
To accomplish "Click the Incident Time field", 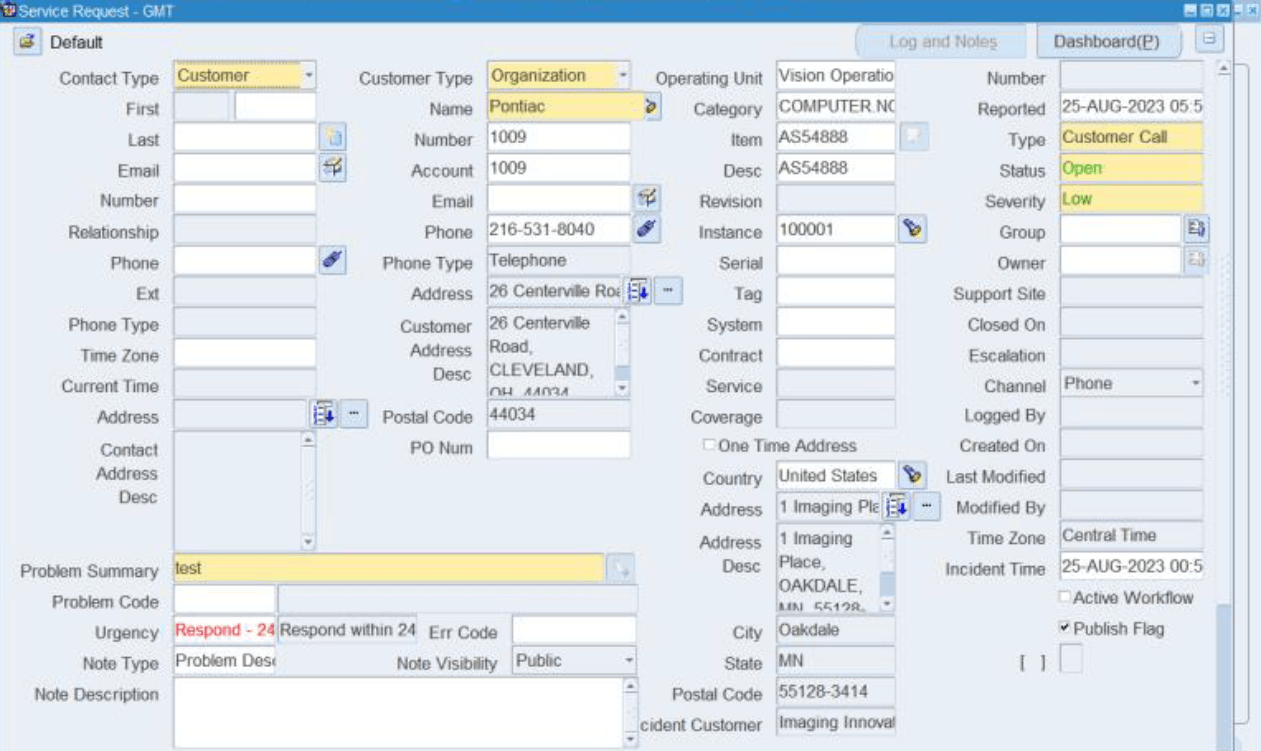I will click(x=1132, y=568).
